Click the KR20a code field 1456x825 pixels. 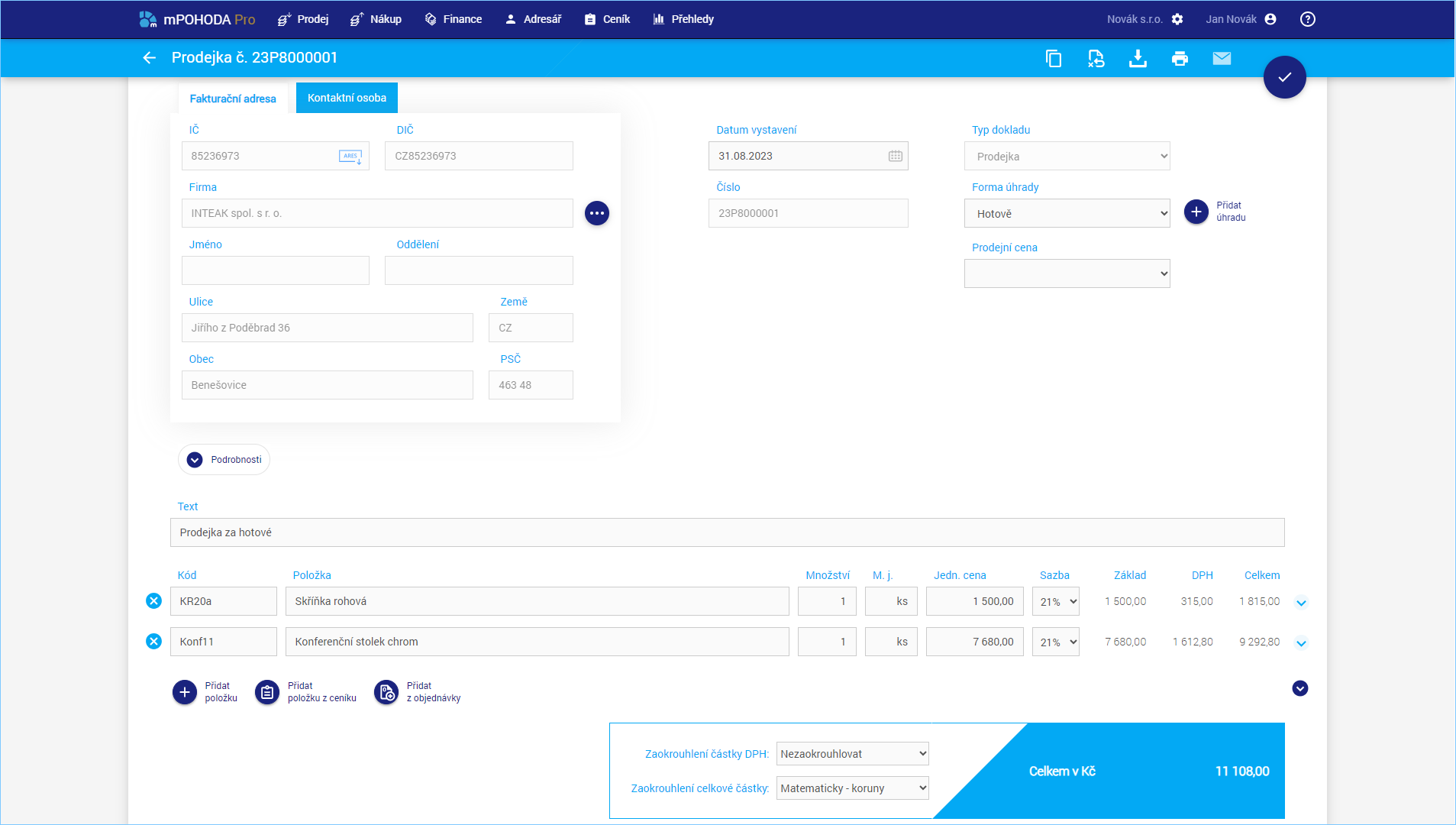[223, 601]
